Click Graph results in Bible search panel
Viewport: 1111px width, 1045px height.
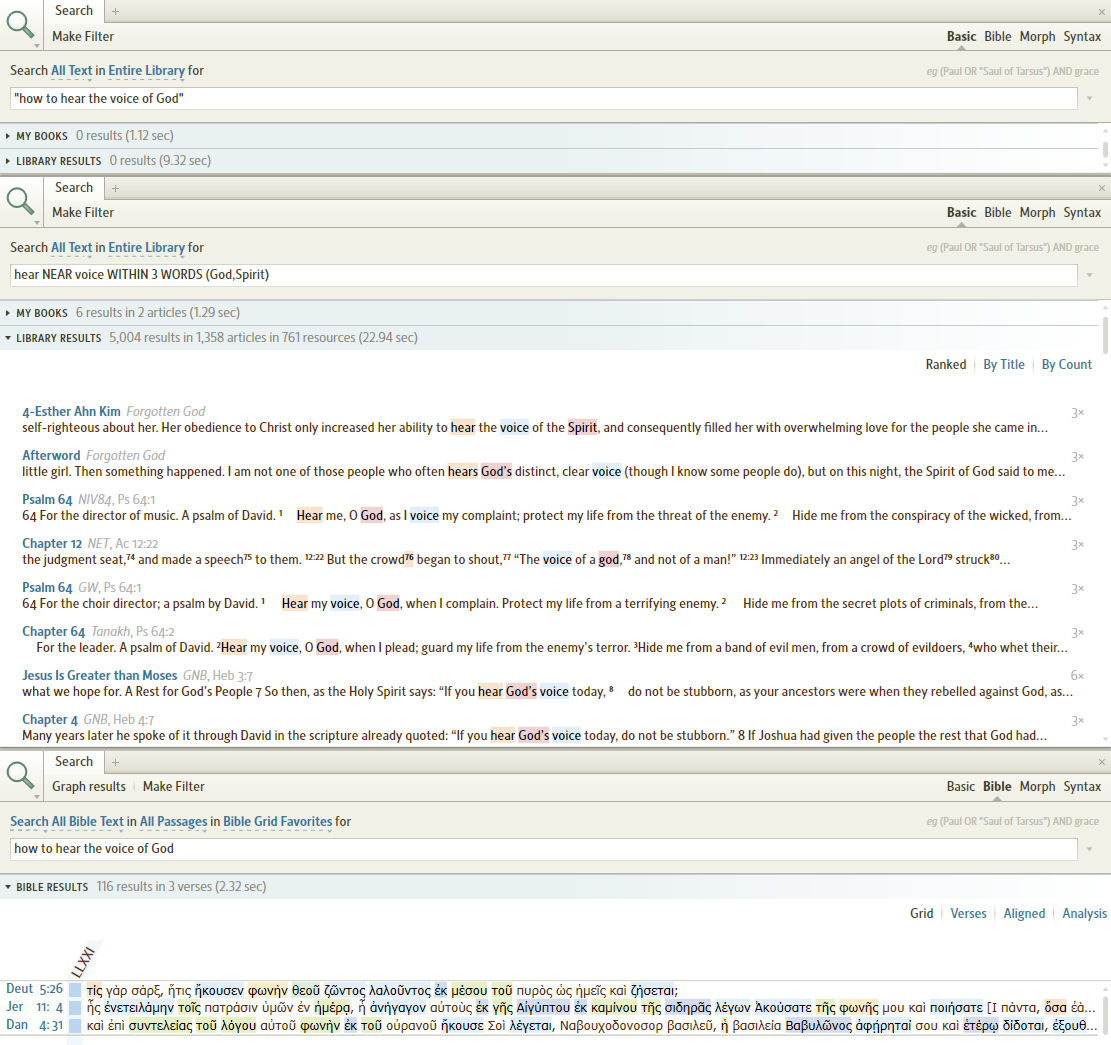coord(89,786)
